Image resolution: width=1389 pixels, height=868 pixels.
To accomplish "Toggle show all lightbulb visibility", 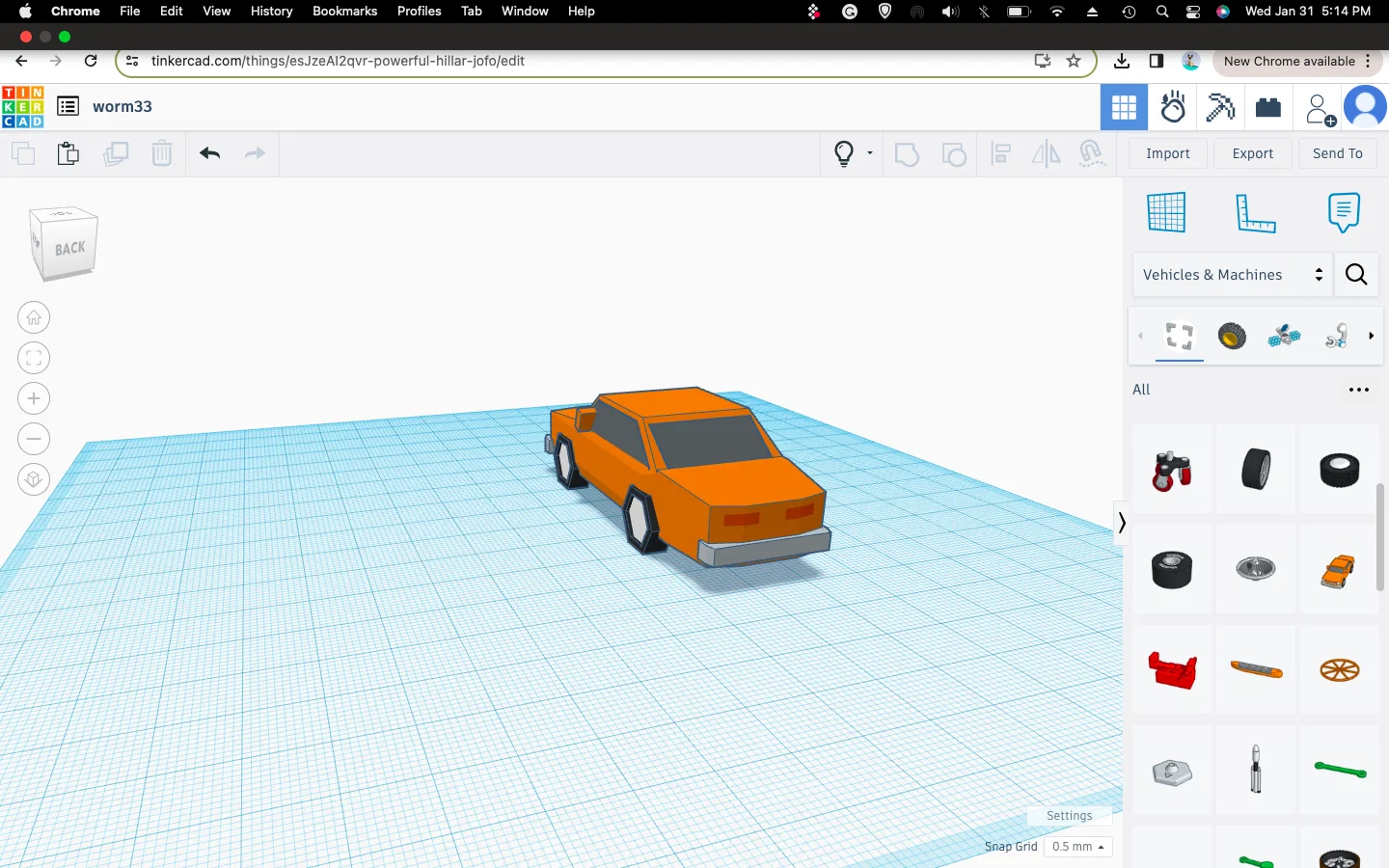I will click(844, 153).
